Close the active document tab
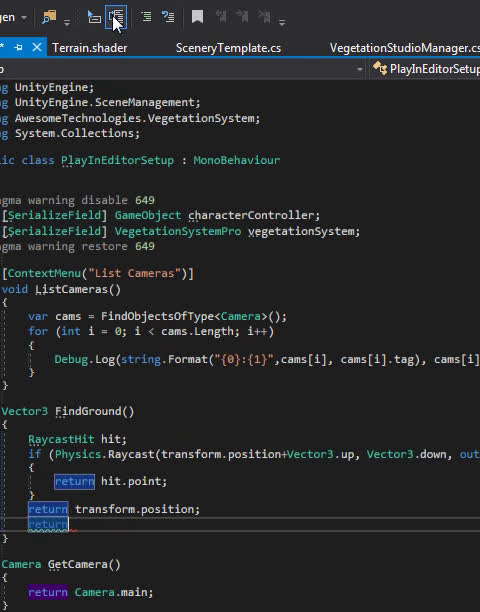Viewport: 480px width, 612px height. [37, 48]
